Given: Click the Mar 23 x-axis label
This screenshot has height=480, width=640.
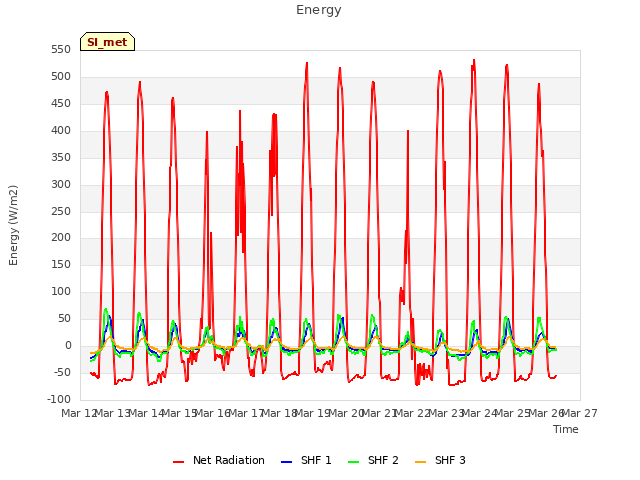Looking at the screenshot, I should [446, 413].
